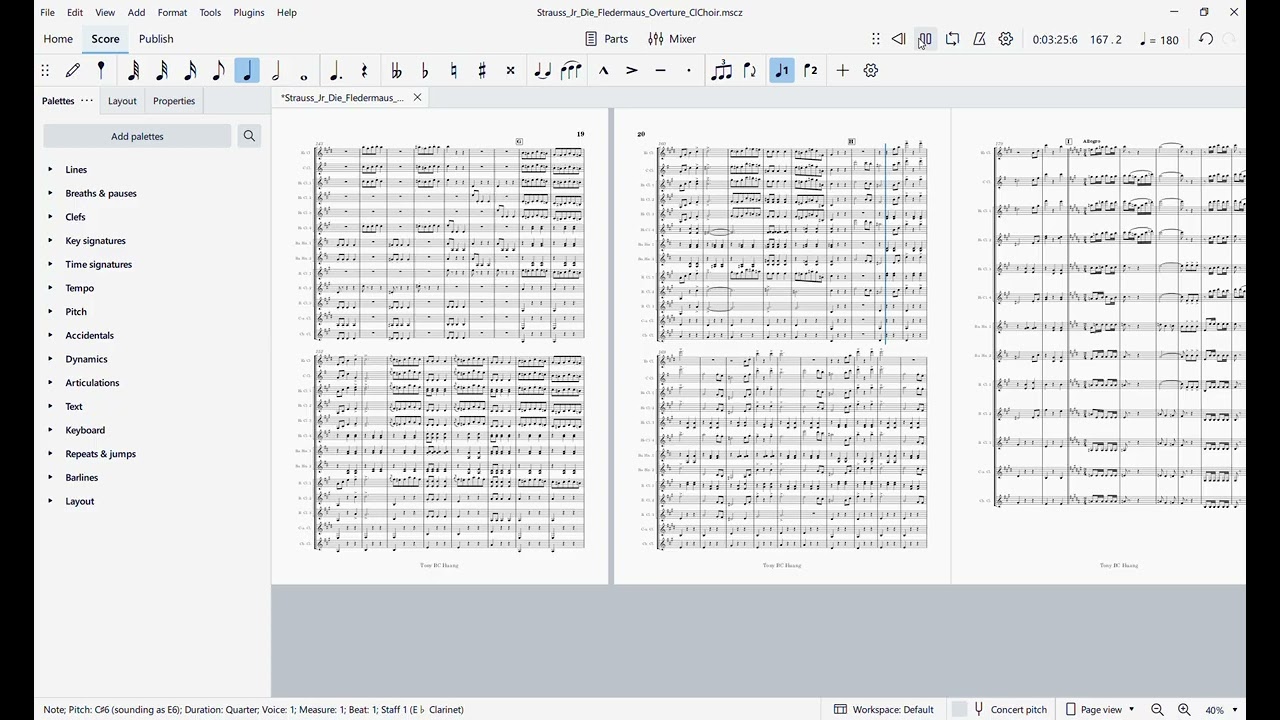This screenshot has height=720, width=1280.
Task: Toggle rest input
Action: (365, 71)
